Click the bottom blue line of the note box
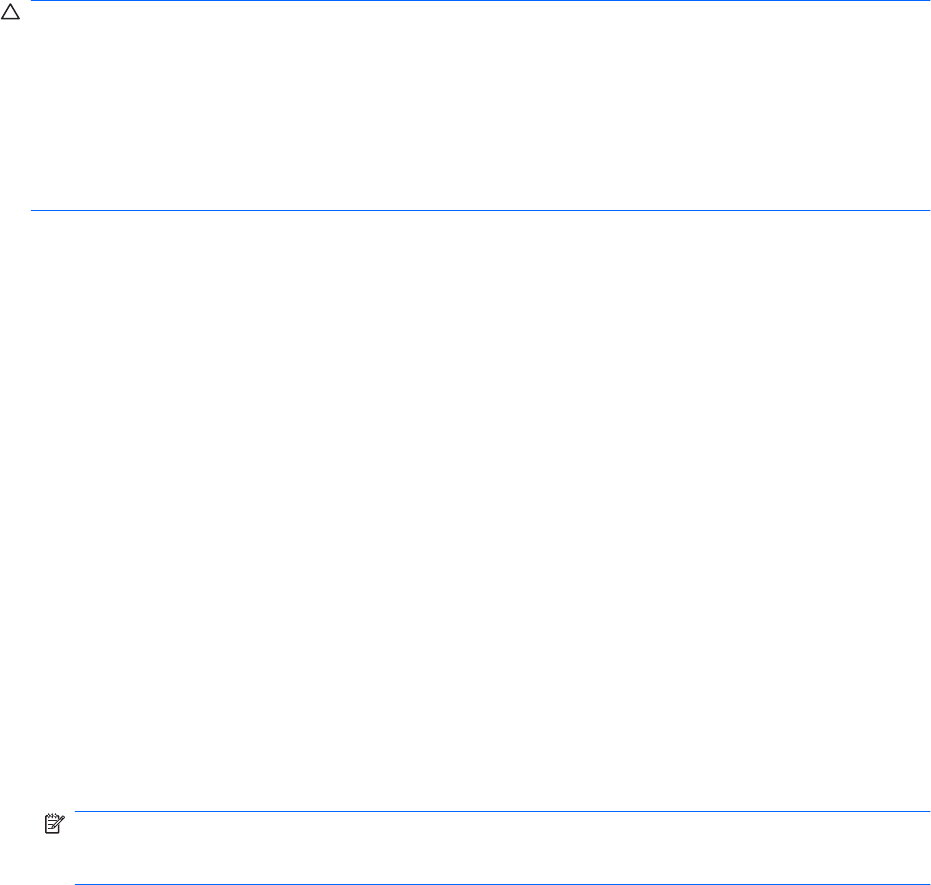 point(502,884)
